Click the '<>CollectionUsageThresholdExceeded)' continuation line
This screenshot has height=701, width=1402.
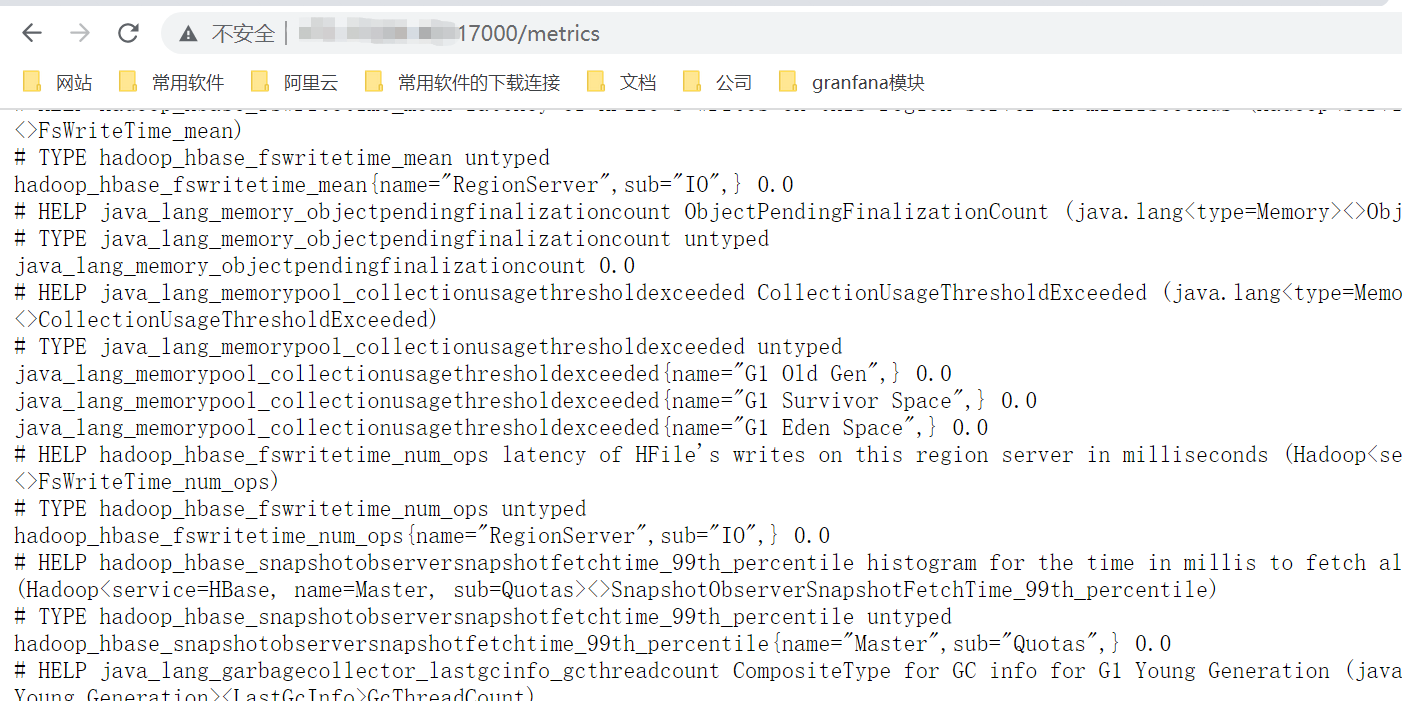[x=226, y=320]
